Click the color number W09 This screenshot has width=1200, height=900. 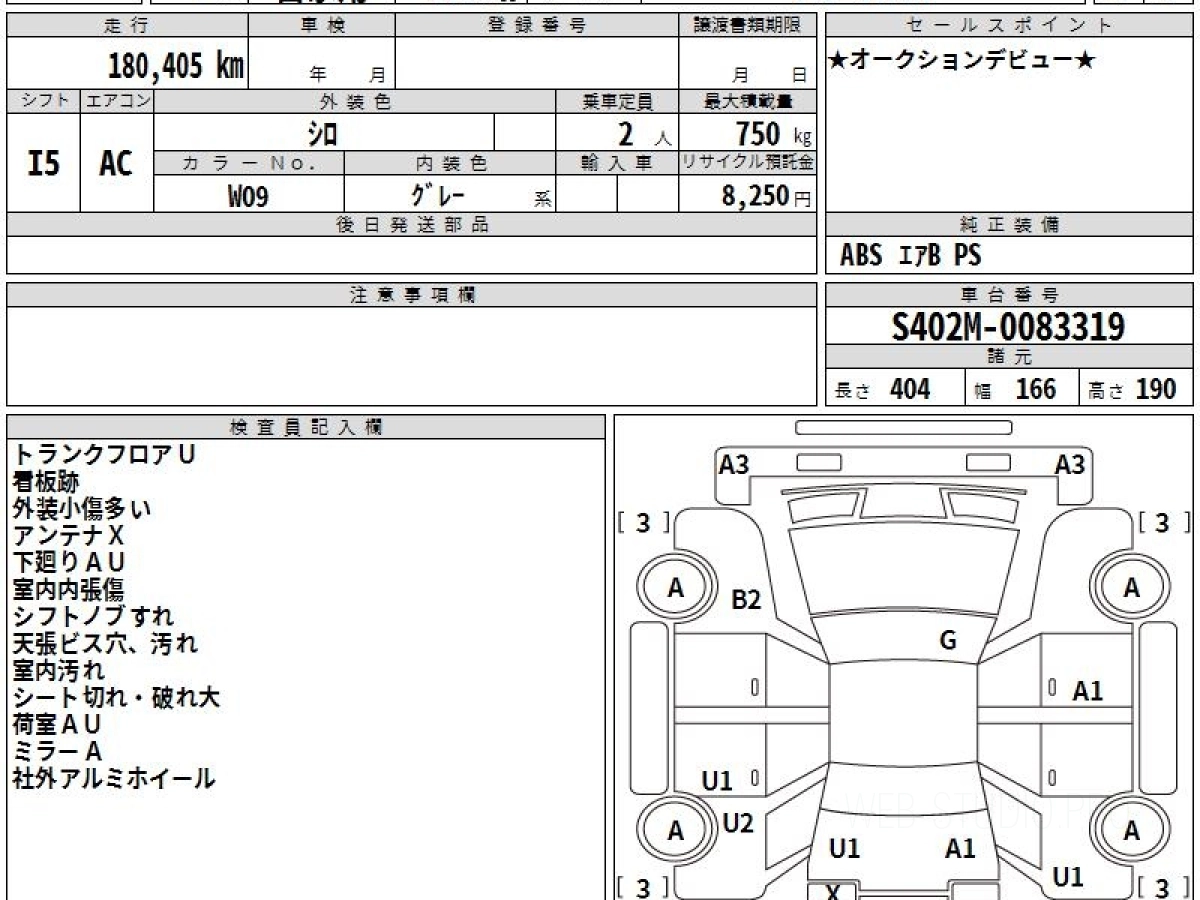coord(248,196)
